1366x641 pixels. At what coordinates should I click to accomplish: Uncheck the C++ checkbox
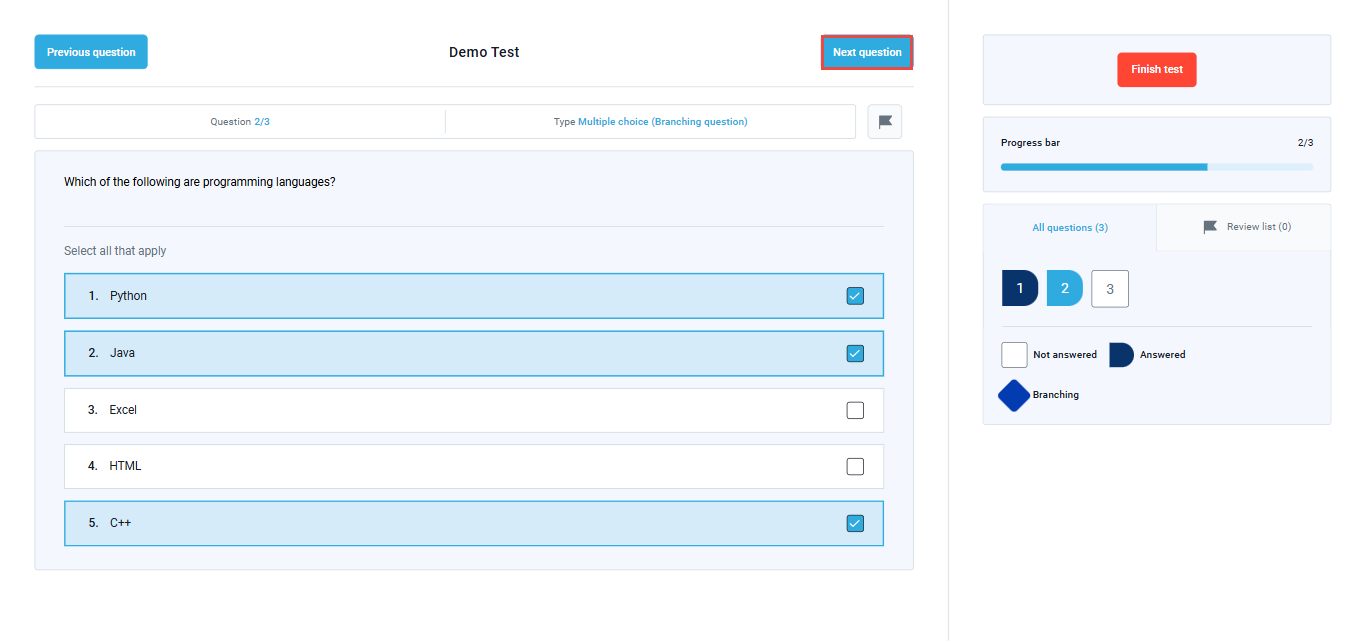(855, 523)
